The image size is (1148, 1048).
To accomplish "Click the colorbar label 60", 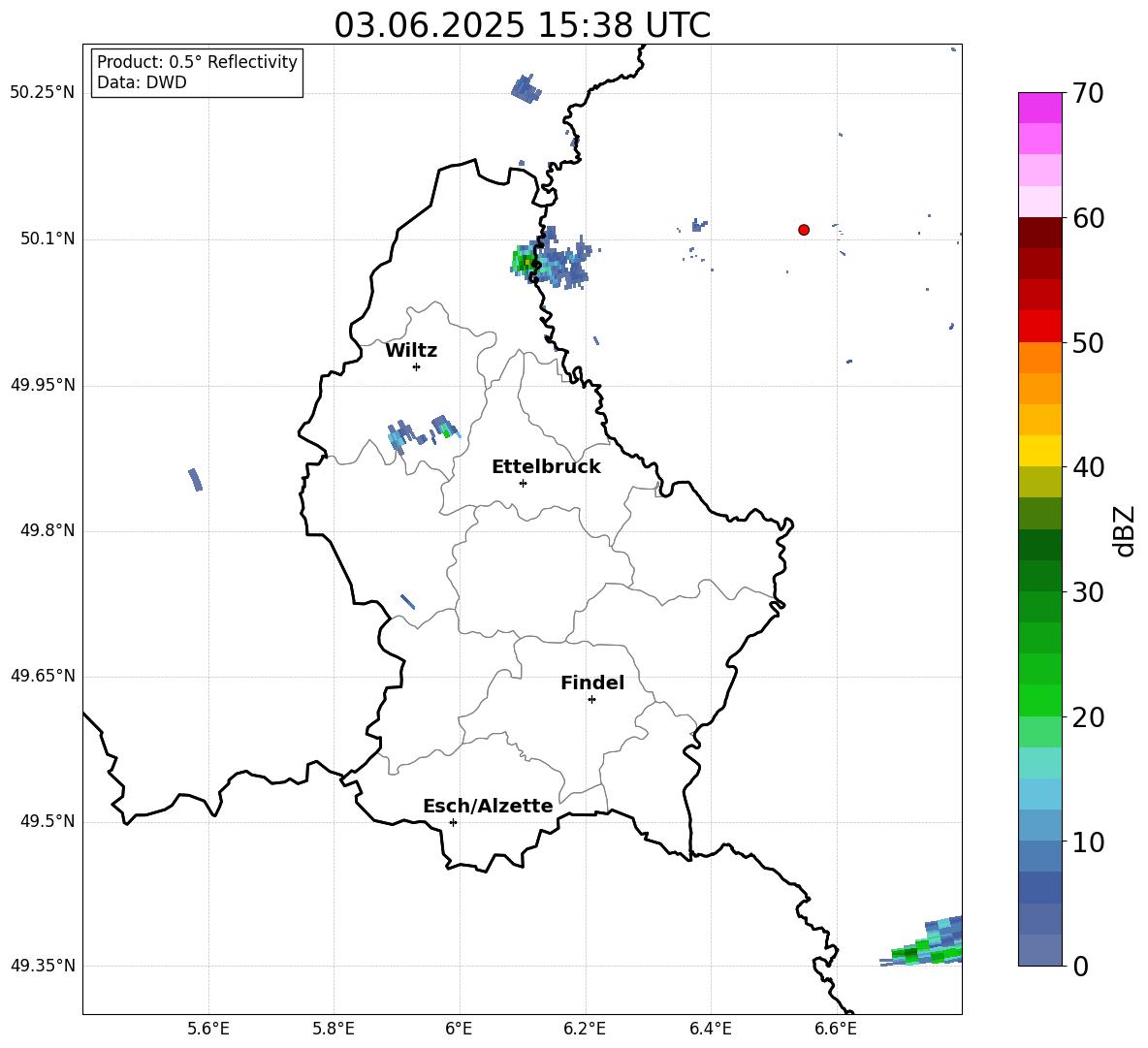I will [x=1088, y=218].
